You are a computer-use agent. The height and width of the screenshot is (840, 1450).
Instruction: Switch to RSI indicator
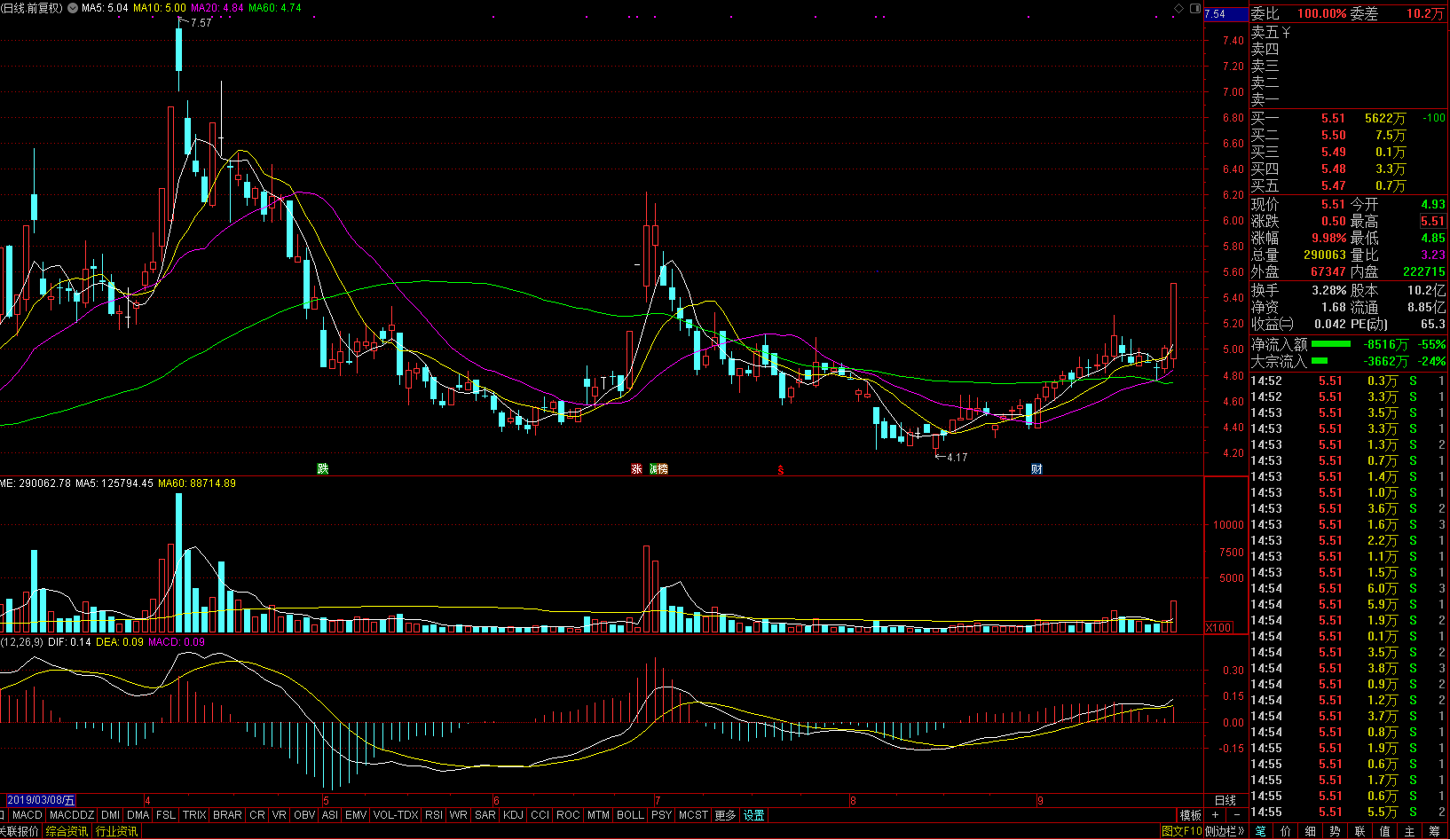(434, 815)
